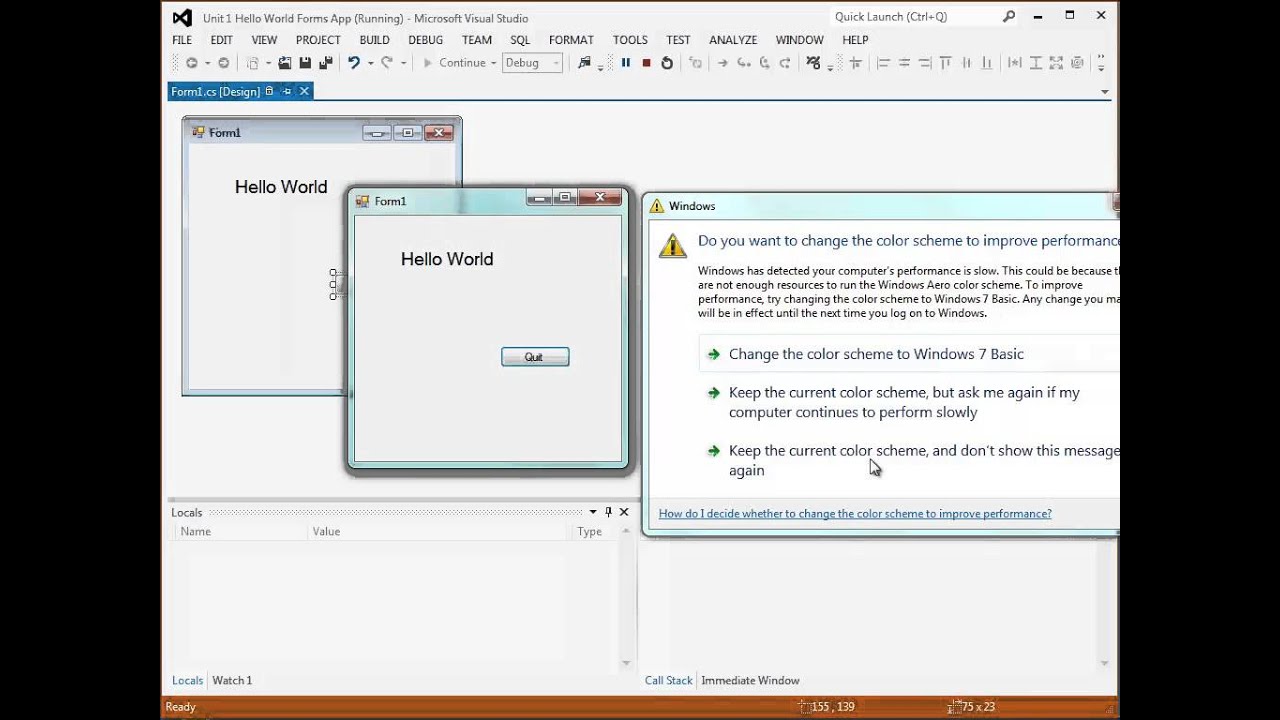The image size is (1280, 720).
Task: Toggle auto-hide pin on Locals panel
Action: point(608,512)
